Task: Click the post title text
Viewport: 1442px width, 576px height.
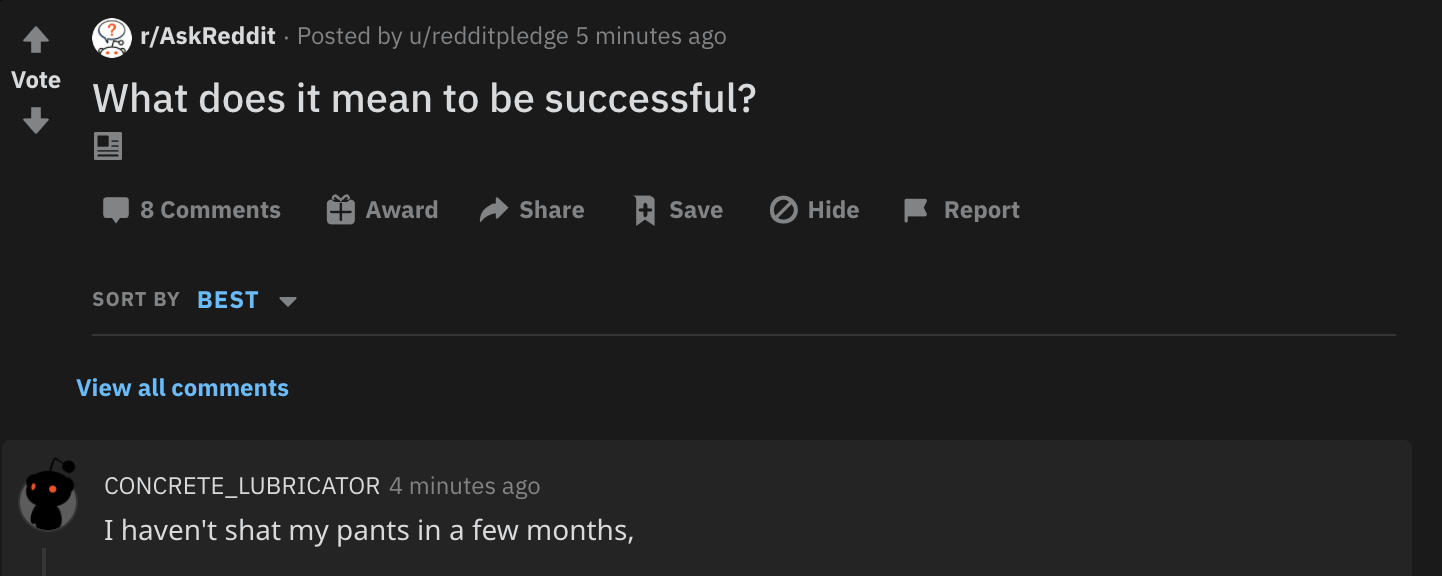Action: (424, 98)
